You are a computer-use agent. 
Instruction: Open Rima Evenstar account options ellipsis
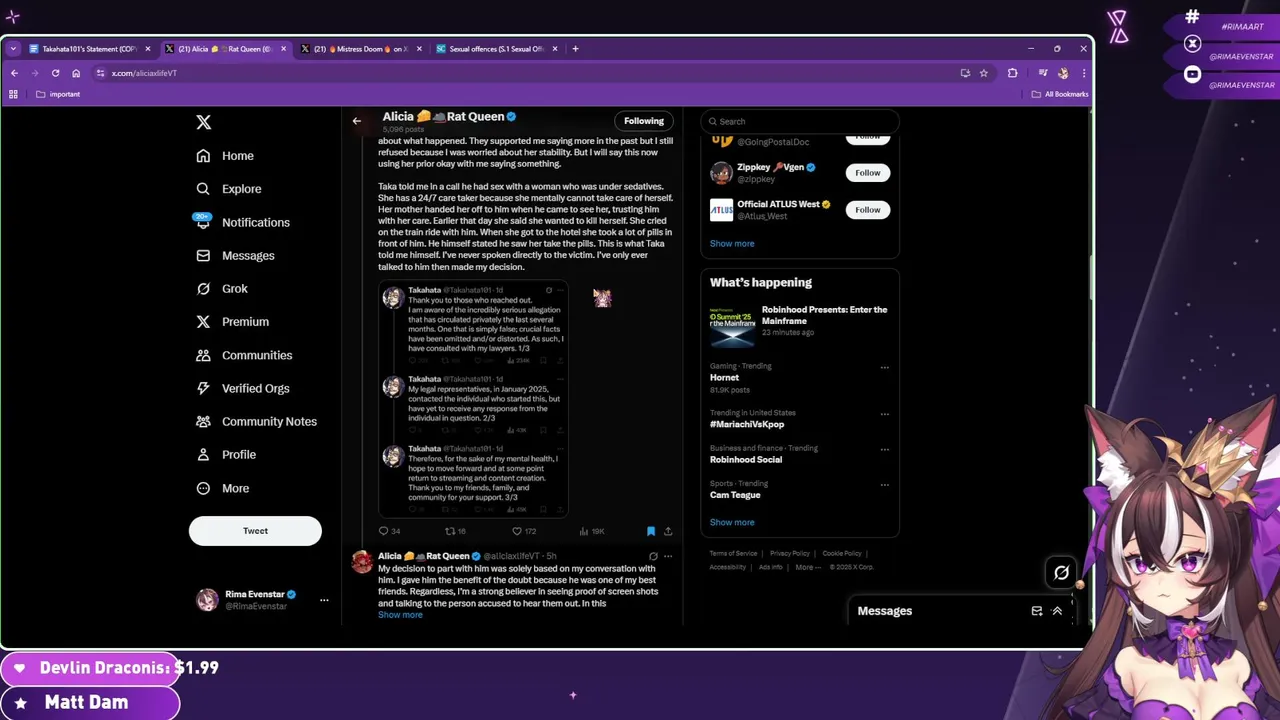324,600
